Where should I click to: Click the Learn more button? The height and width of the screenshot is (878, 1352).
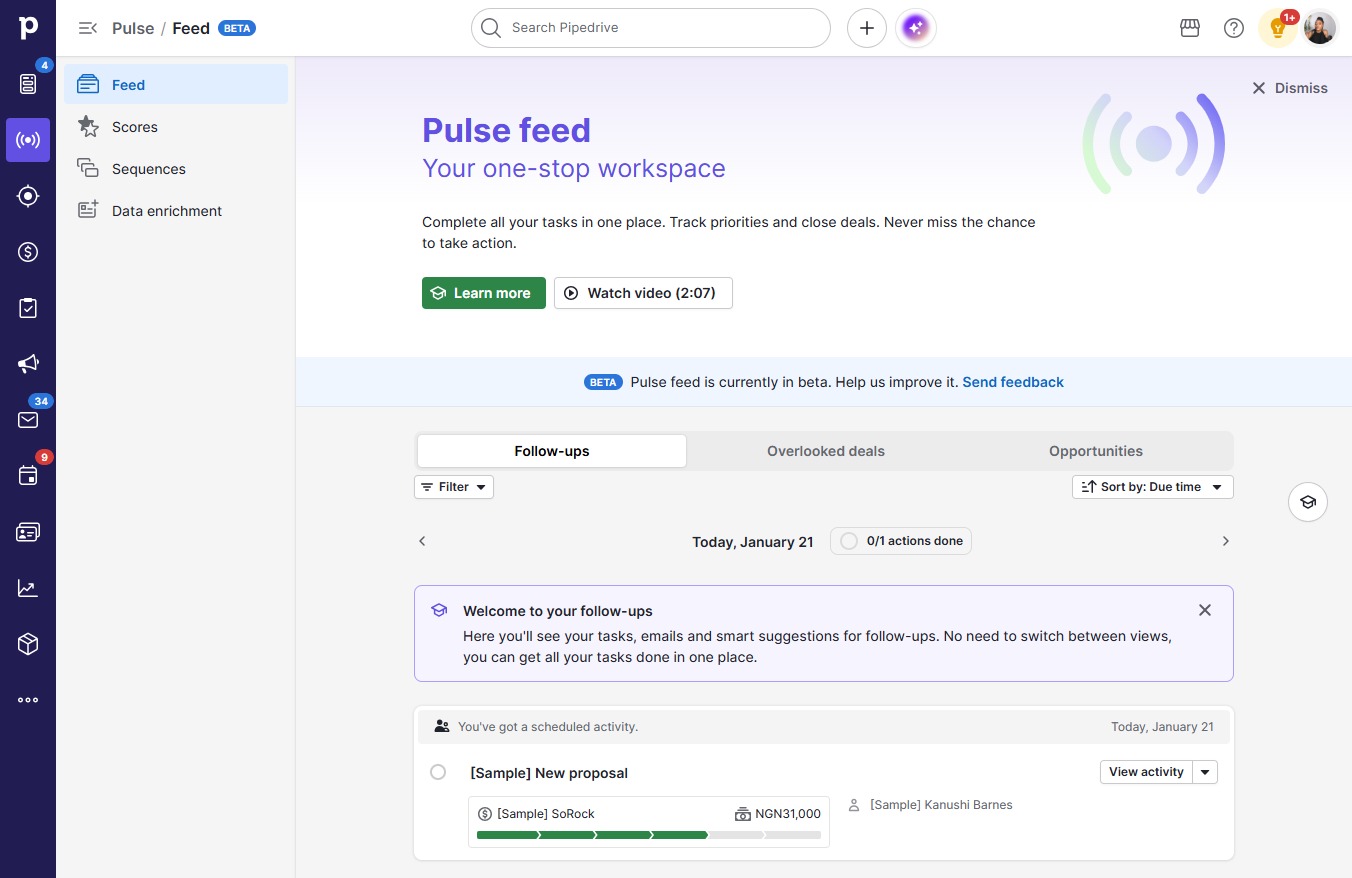coord(484,293)
